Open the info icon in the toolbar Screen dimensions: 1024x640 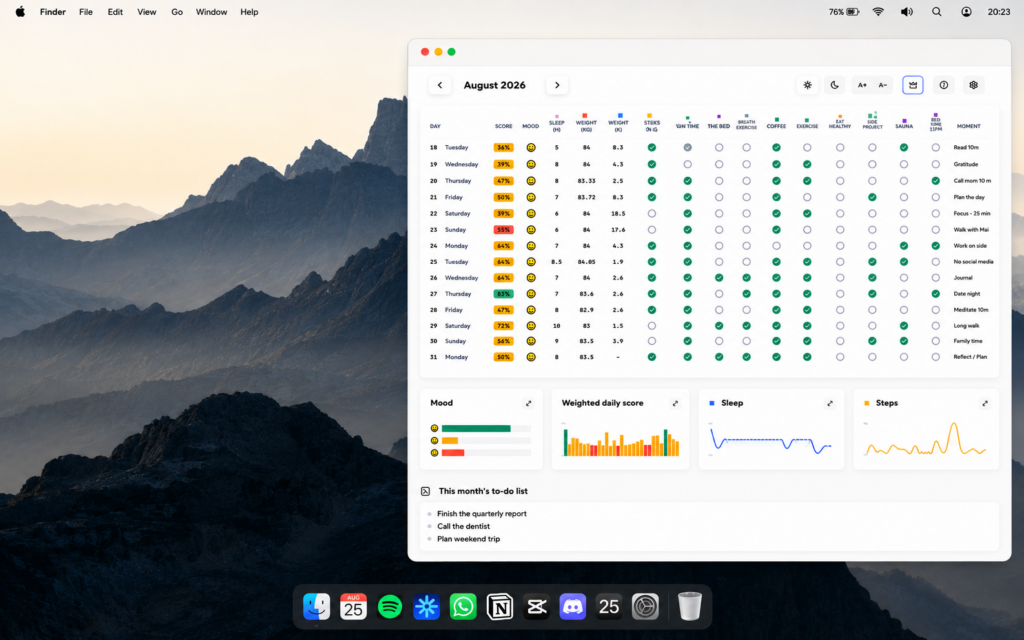click(x=944, y=85)
